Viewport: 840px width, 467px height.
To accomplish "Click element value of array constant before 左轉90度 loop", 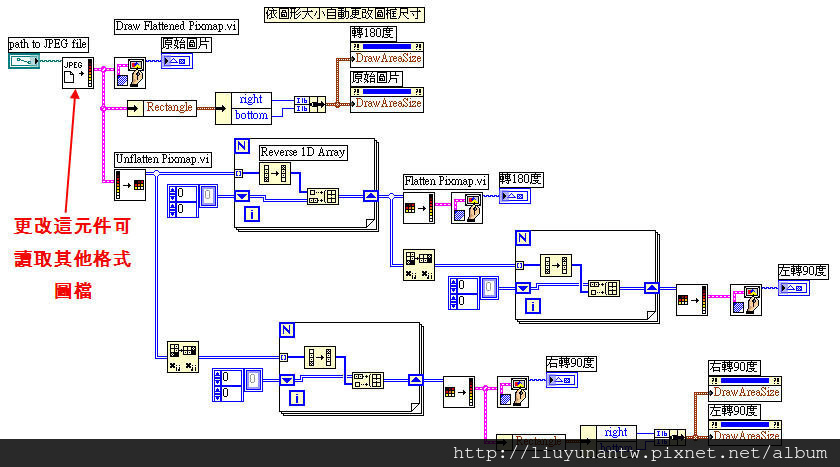I will 489,288.
